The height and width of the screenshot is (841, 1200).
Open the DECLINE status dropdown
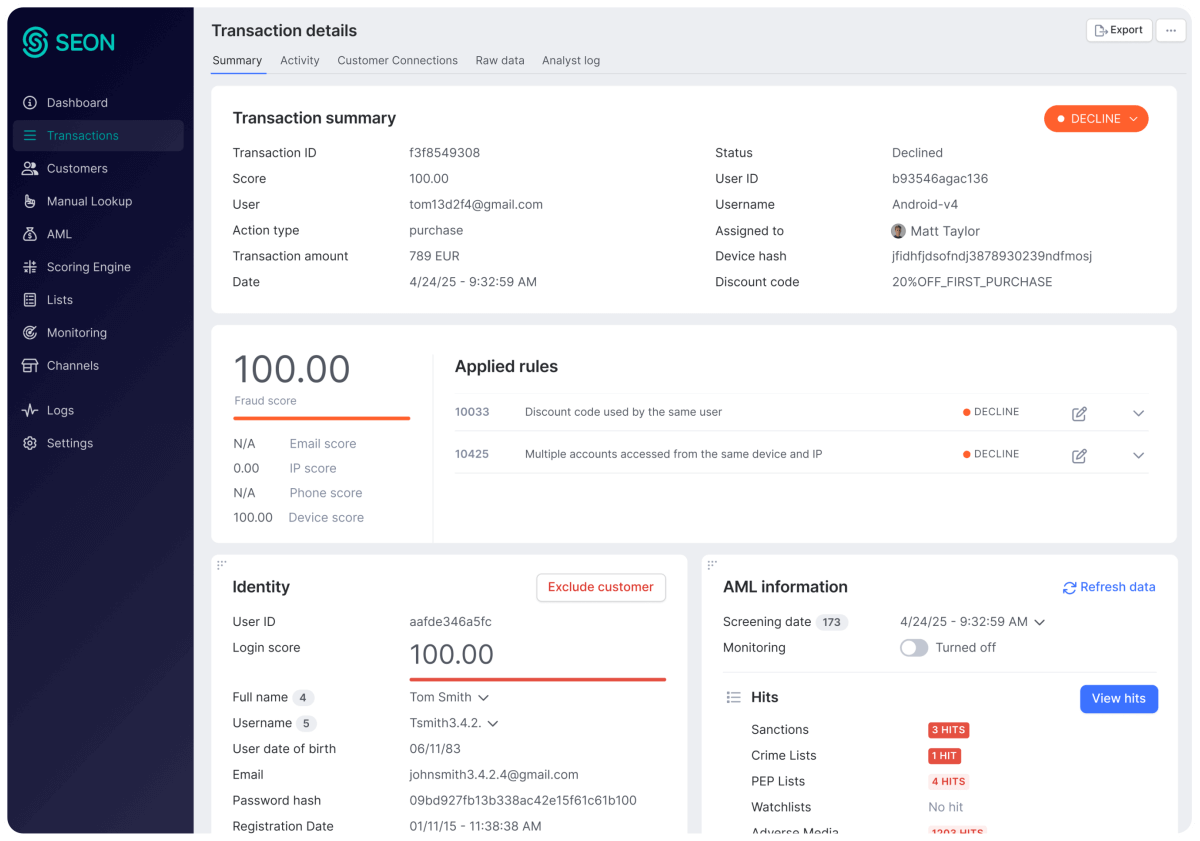coord(1096,119)
